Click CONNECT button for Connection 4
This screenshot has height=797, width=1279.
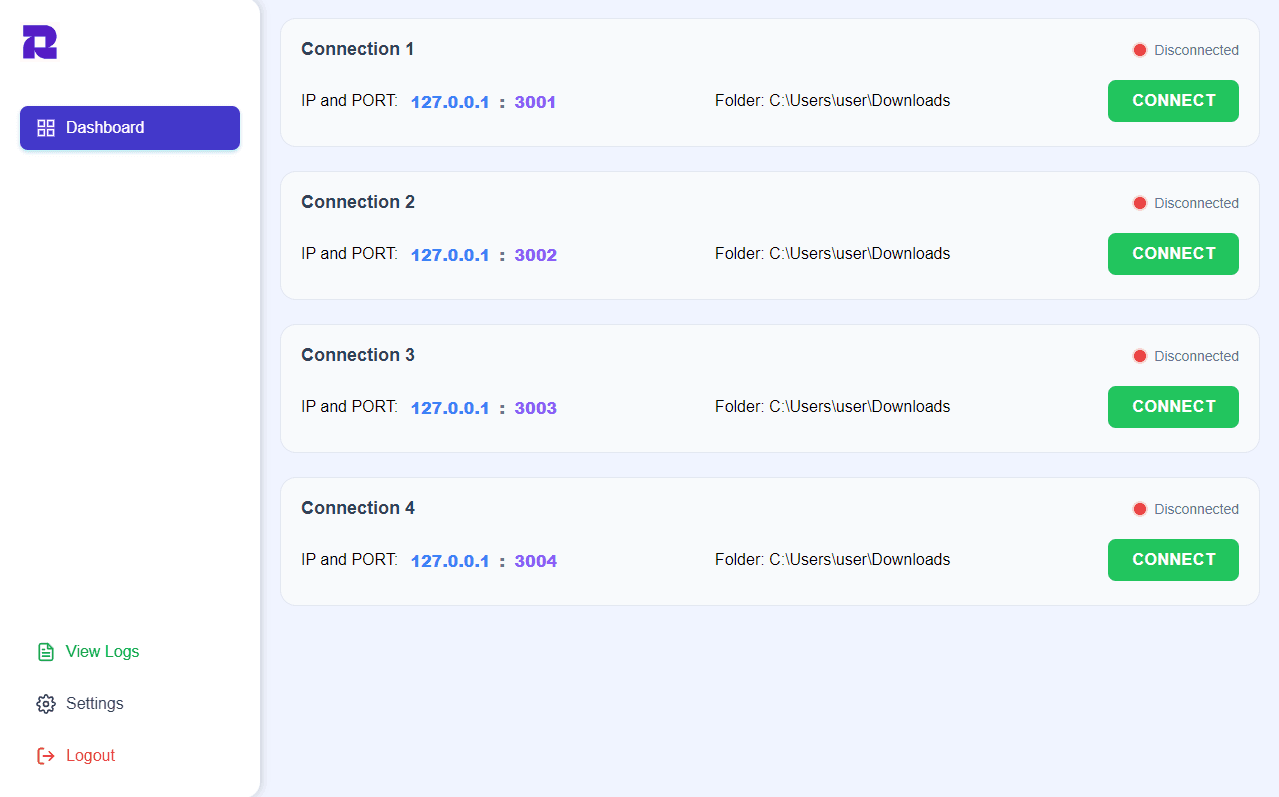tap(1173, 560)
